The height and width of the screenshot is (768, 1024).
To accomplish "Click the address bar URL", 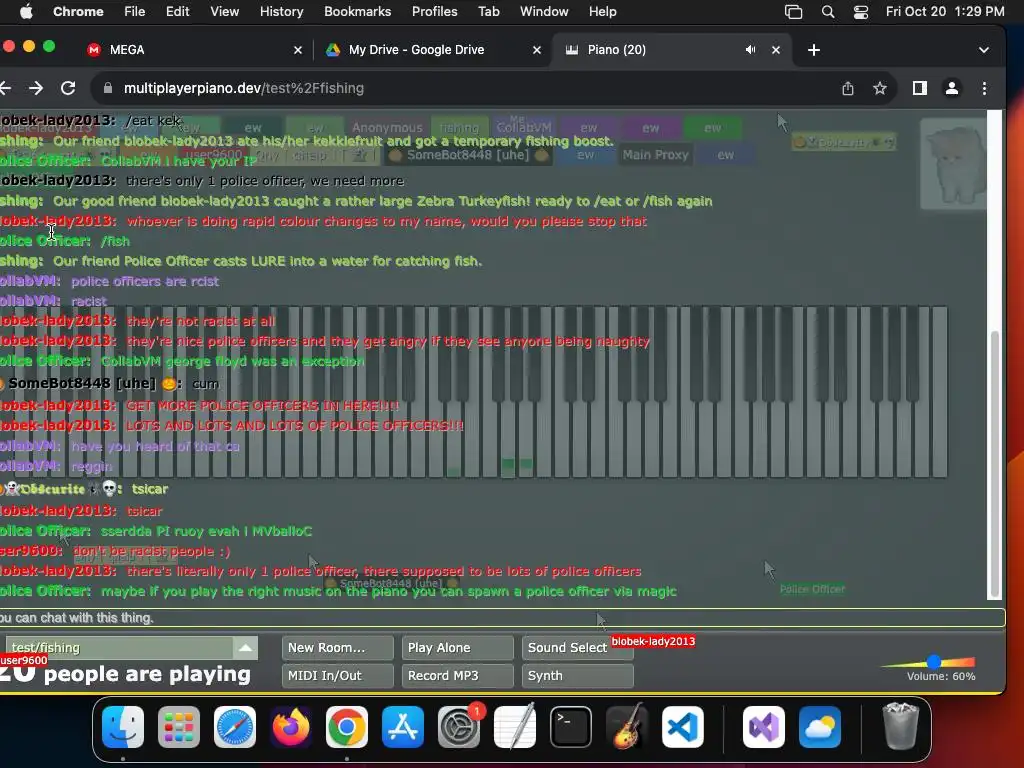I will click(244, 88).
